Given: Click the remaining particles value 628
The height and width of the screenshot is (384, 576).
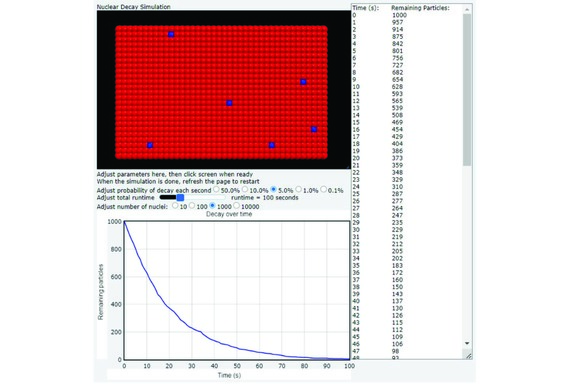Looking at the screenshot, I should pos(397,87).
